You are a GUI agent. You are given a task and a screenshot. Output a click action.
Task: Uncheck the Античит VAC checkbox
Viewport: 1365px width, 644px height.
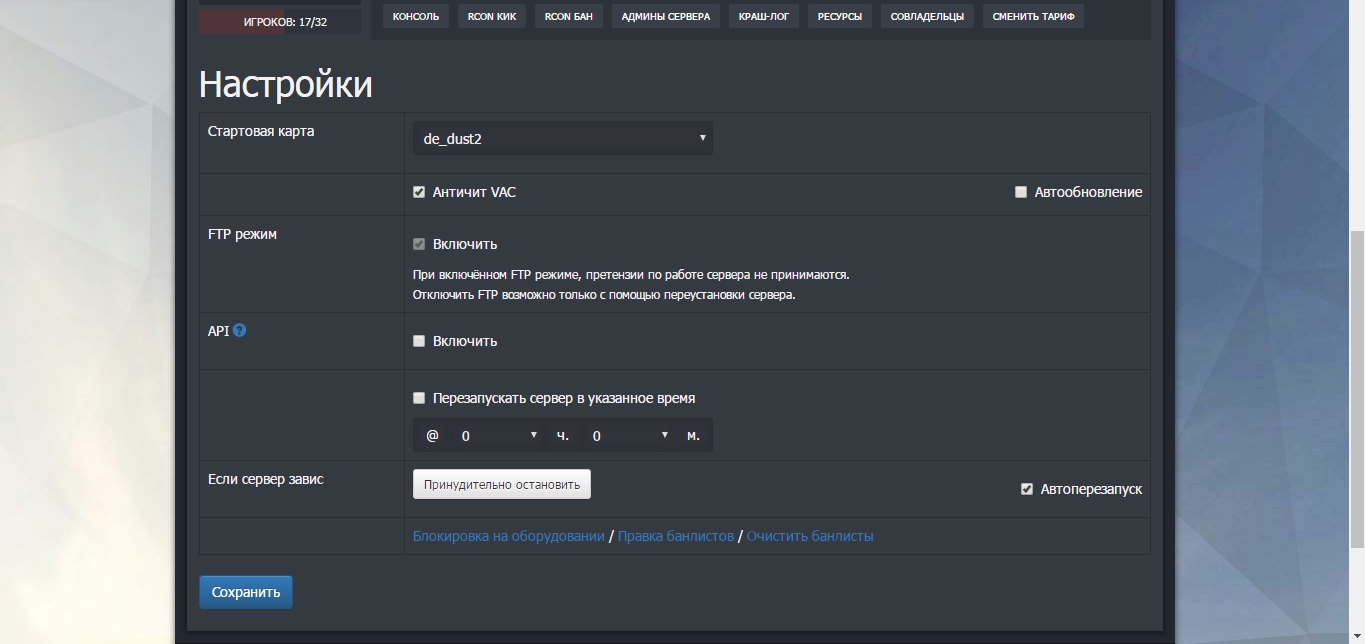coord(419,192)
